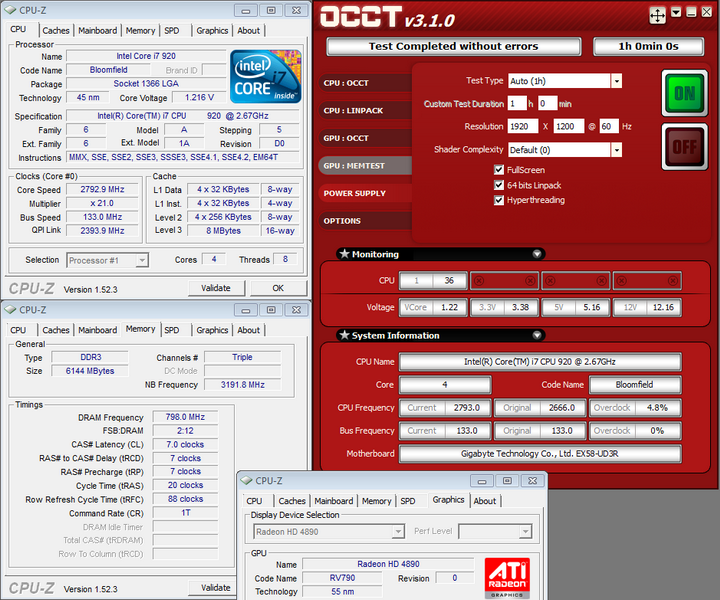Click the refresh rate field showing 60

pos(609,126)
